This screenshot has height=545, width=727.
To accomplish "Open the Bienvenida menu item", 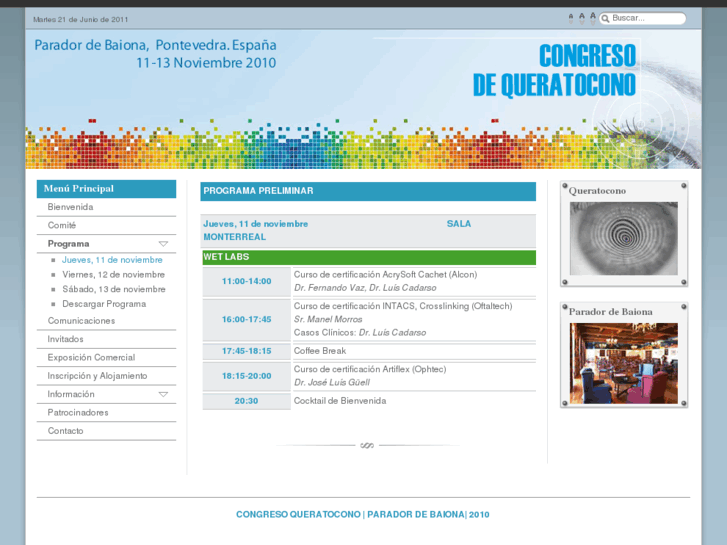I will (70, 207).
